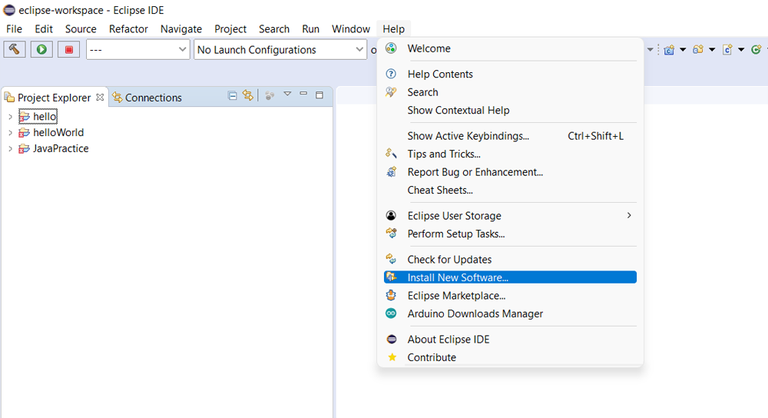768x418 pixels.
Task: Open the No Launch Configurations dropdown
Action: (x=280, y=49)
